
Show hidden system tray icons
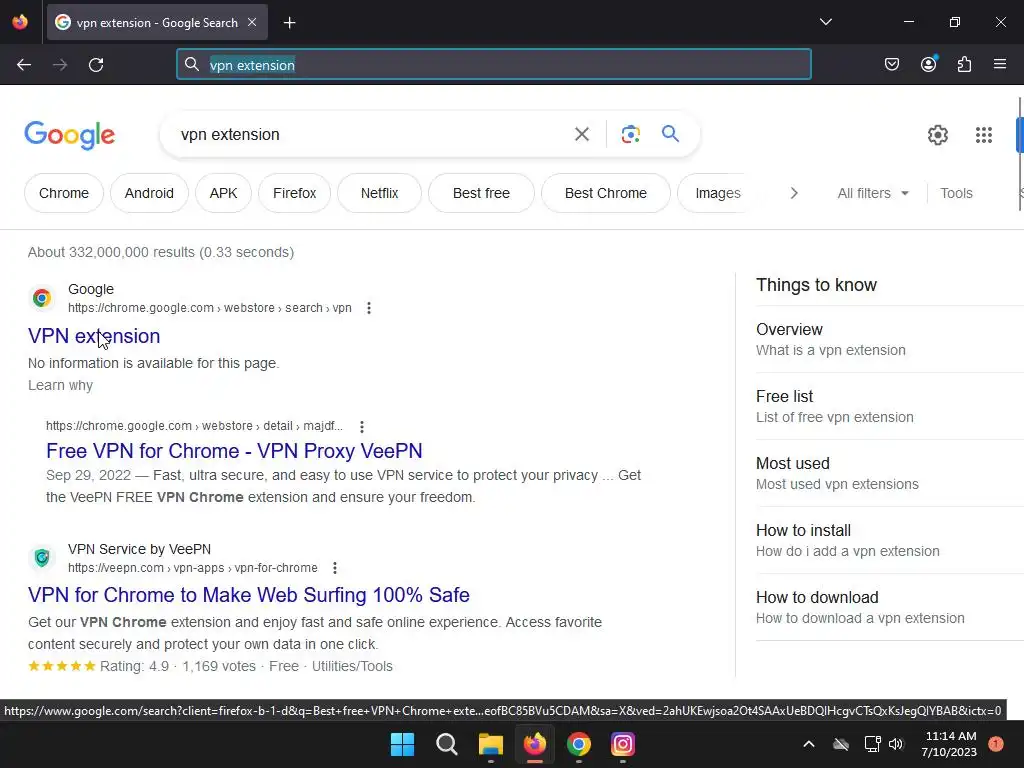(x=808, y=744)
